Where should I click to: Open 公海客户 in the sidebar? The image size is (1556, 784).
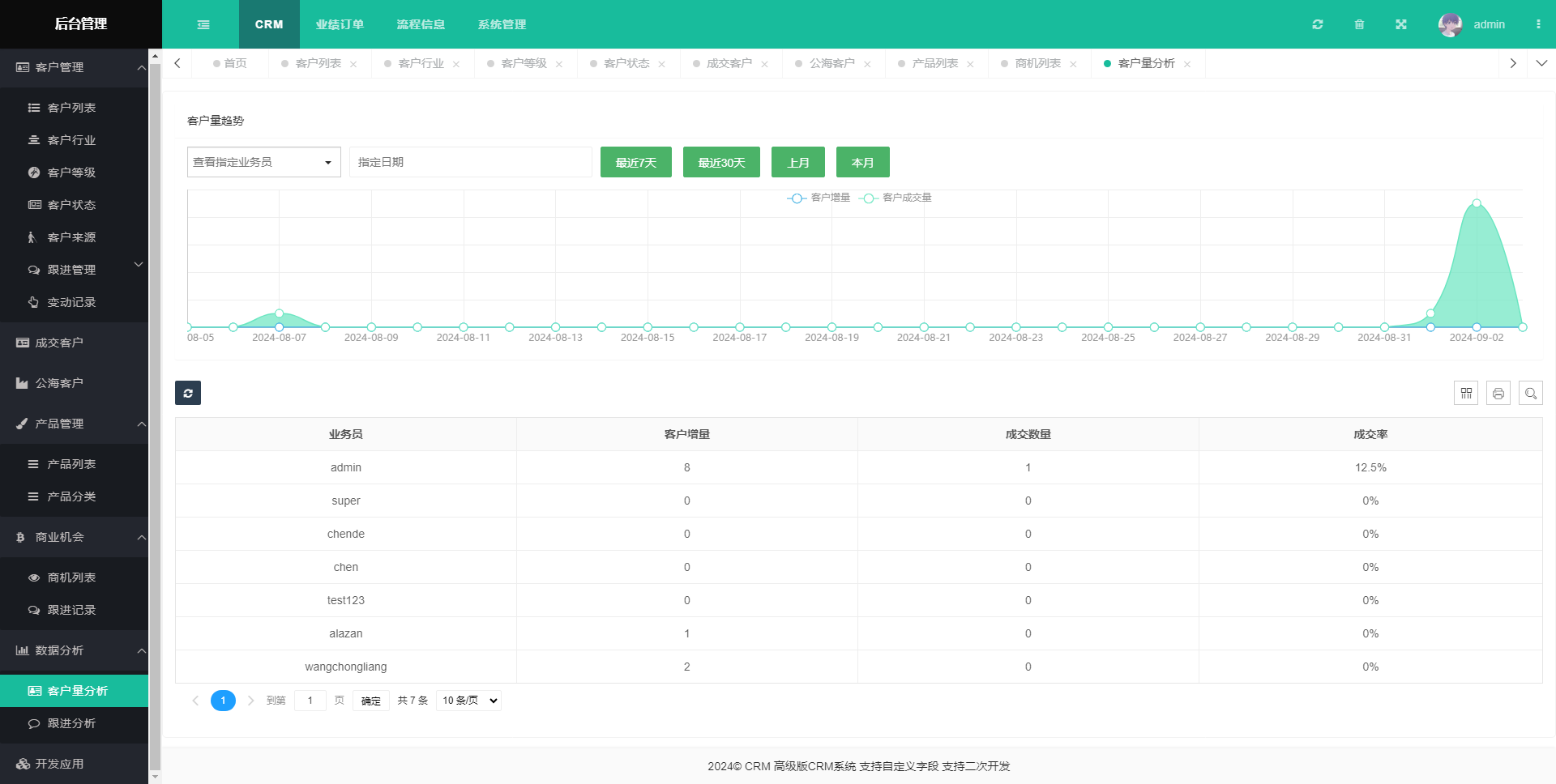74,383
